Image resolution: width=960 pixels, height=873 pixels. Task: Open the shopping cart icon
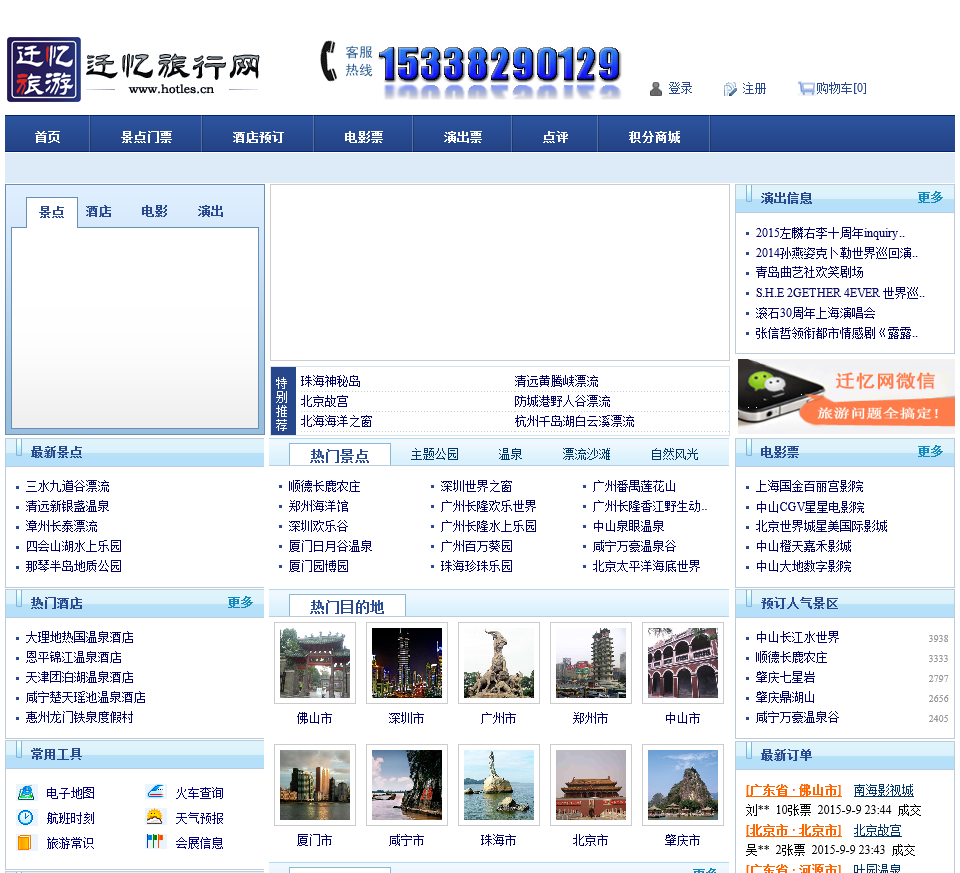pyautogui.click(x=805, y=88)
